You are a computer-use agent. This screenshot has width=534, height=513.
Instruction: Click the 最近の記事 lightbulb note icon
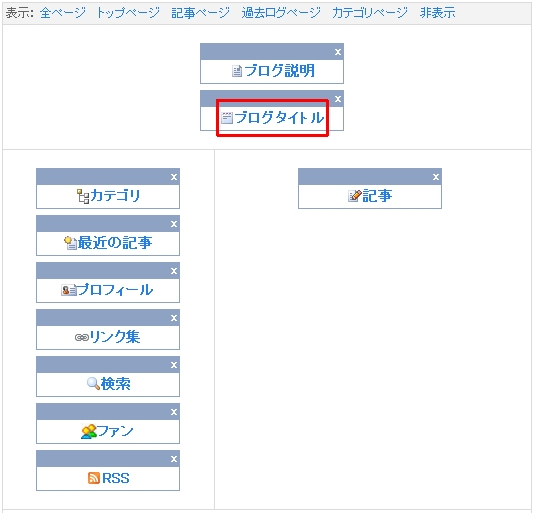tap(70, 243)
